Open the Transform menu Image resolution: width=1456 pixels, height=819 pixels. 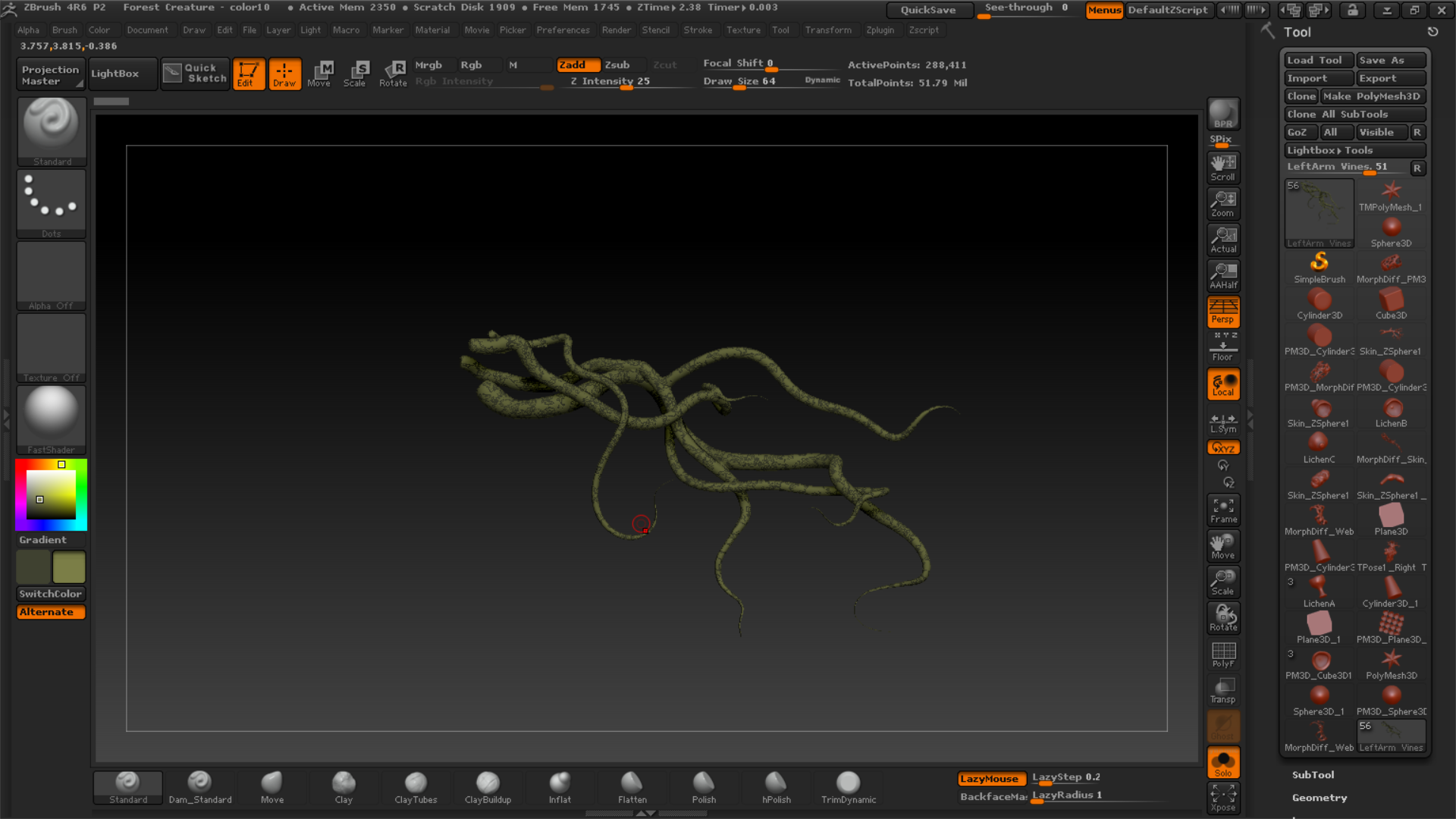(828, 30)
